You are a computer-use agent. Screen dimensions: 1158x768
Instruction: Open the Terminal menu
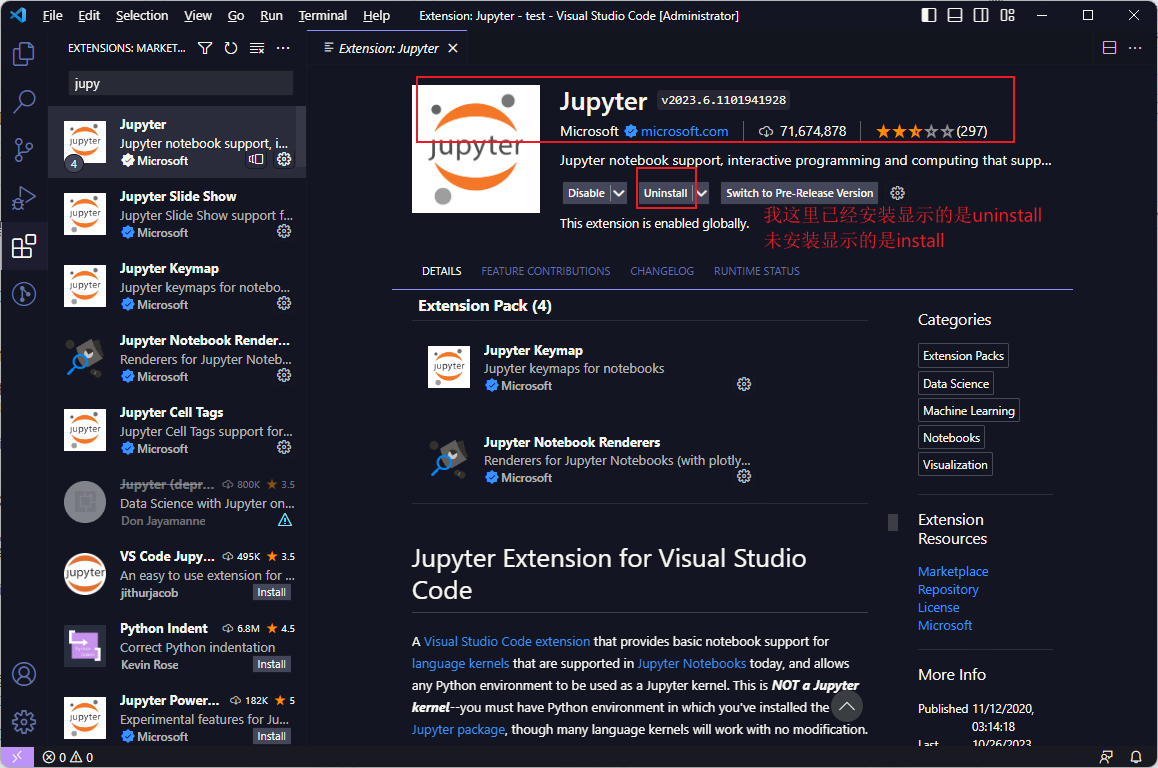coord(323,16)
